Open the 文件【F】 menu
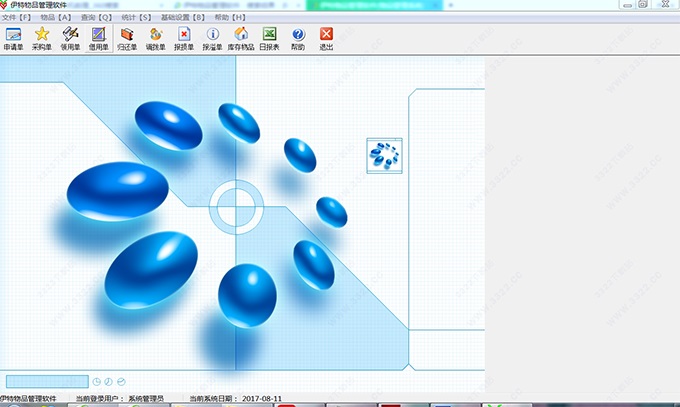Image resolution: width=680 pixels, height=407 pixels. click(16, 17)
